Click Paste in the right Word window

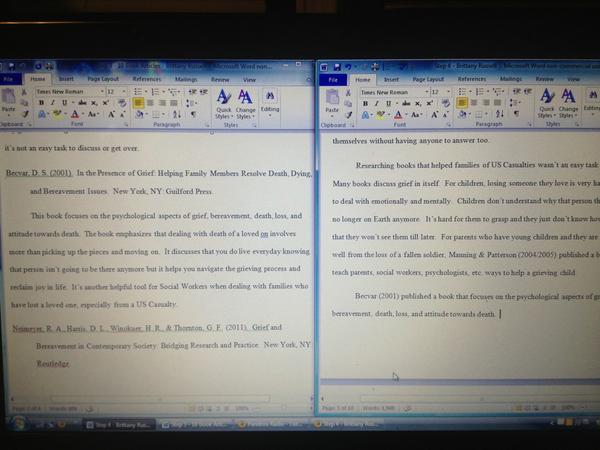coord(332,101)
